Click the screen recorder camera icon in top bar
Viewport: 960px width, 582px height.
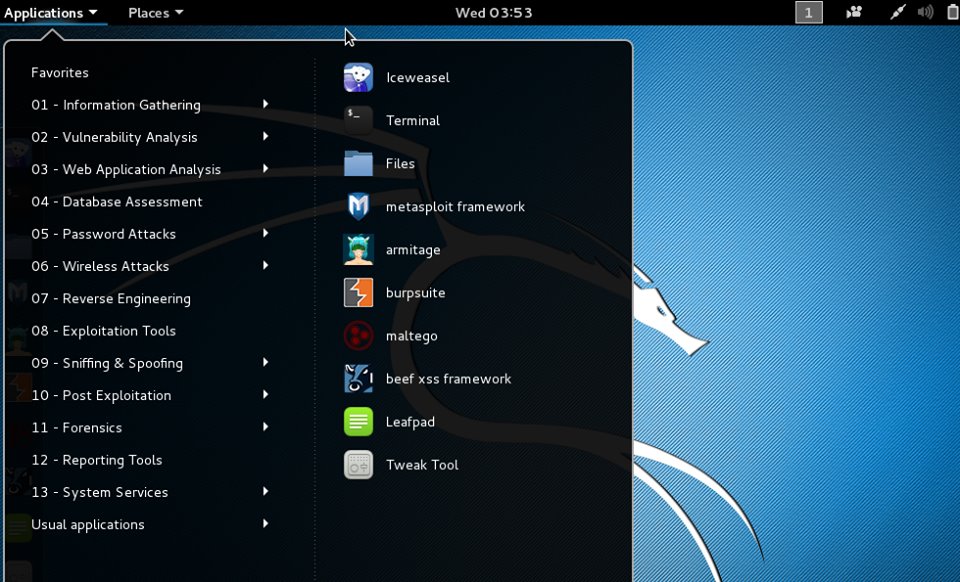click(853, 12)
